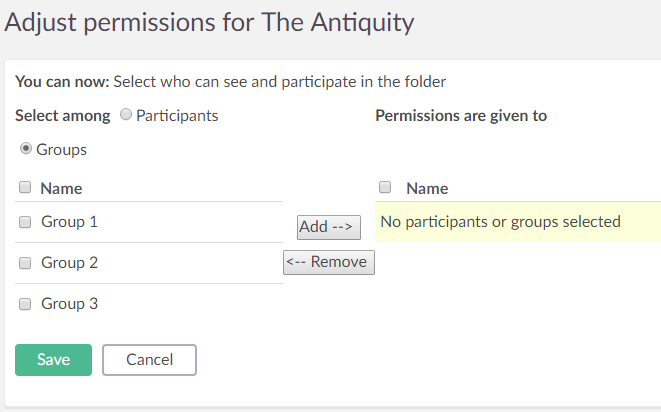
Task: Click the Participants text label
Action: pyautogui.click(x=177, y=116)
